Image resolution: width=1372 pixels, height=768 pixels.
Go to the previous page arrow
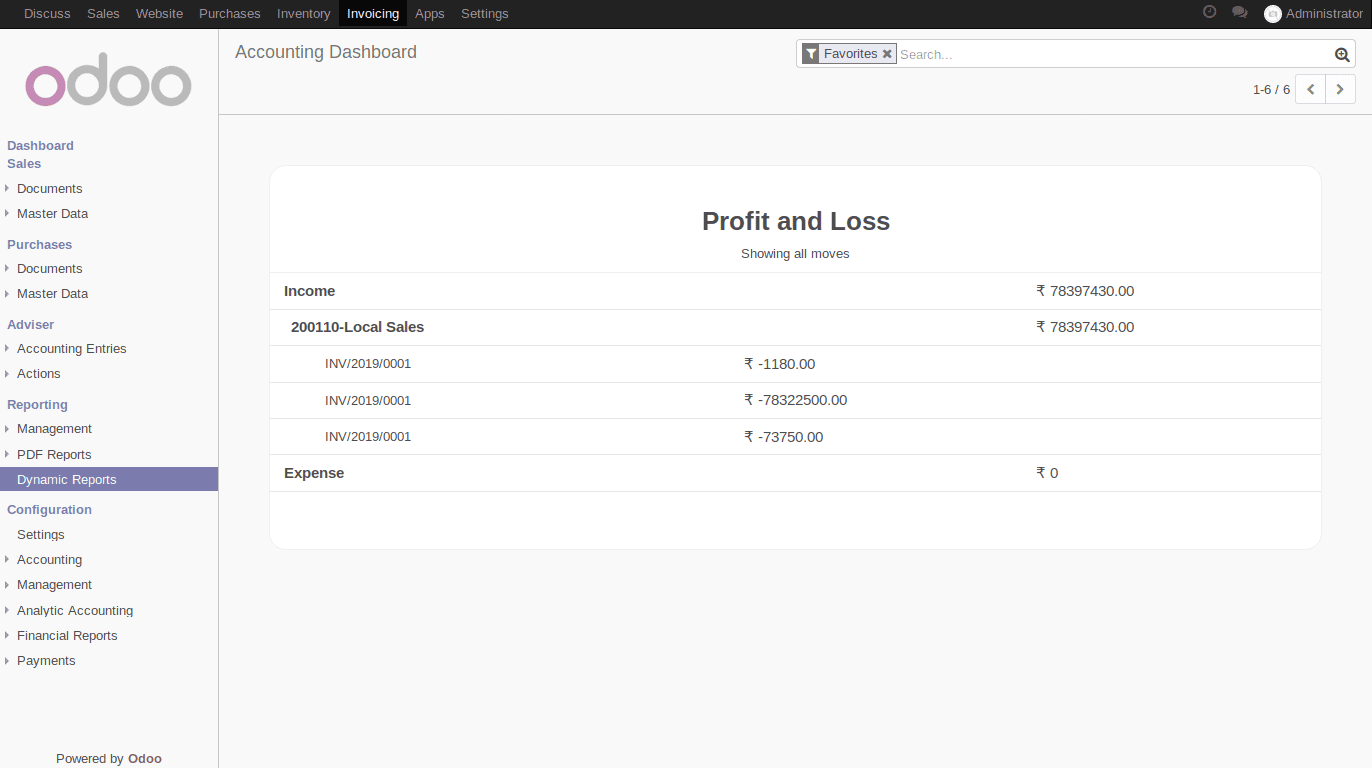[x=1310, y=89]
